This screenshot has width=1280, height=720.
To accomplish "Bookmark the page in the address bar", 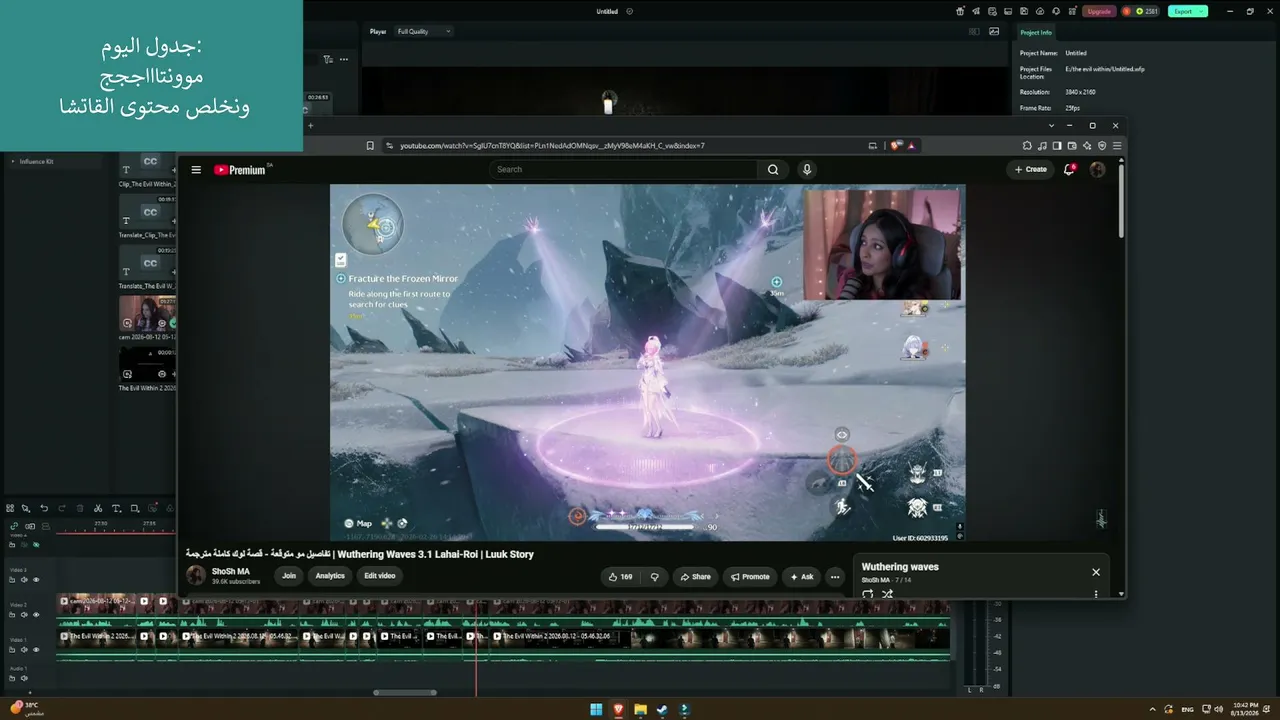I will pos(370,146).
